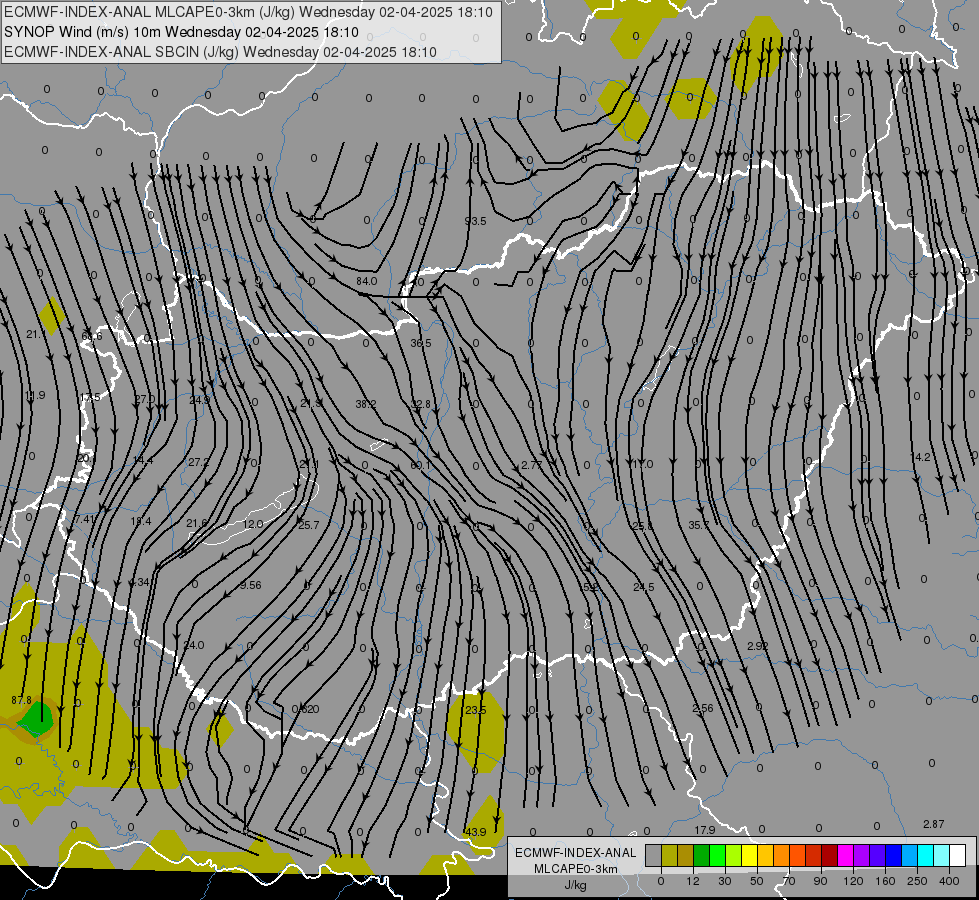
Task: Click the map value 84.0
Action: [367, 281]
